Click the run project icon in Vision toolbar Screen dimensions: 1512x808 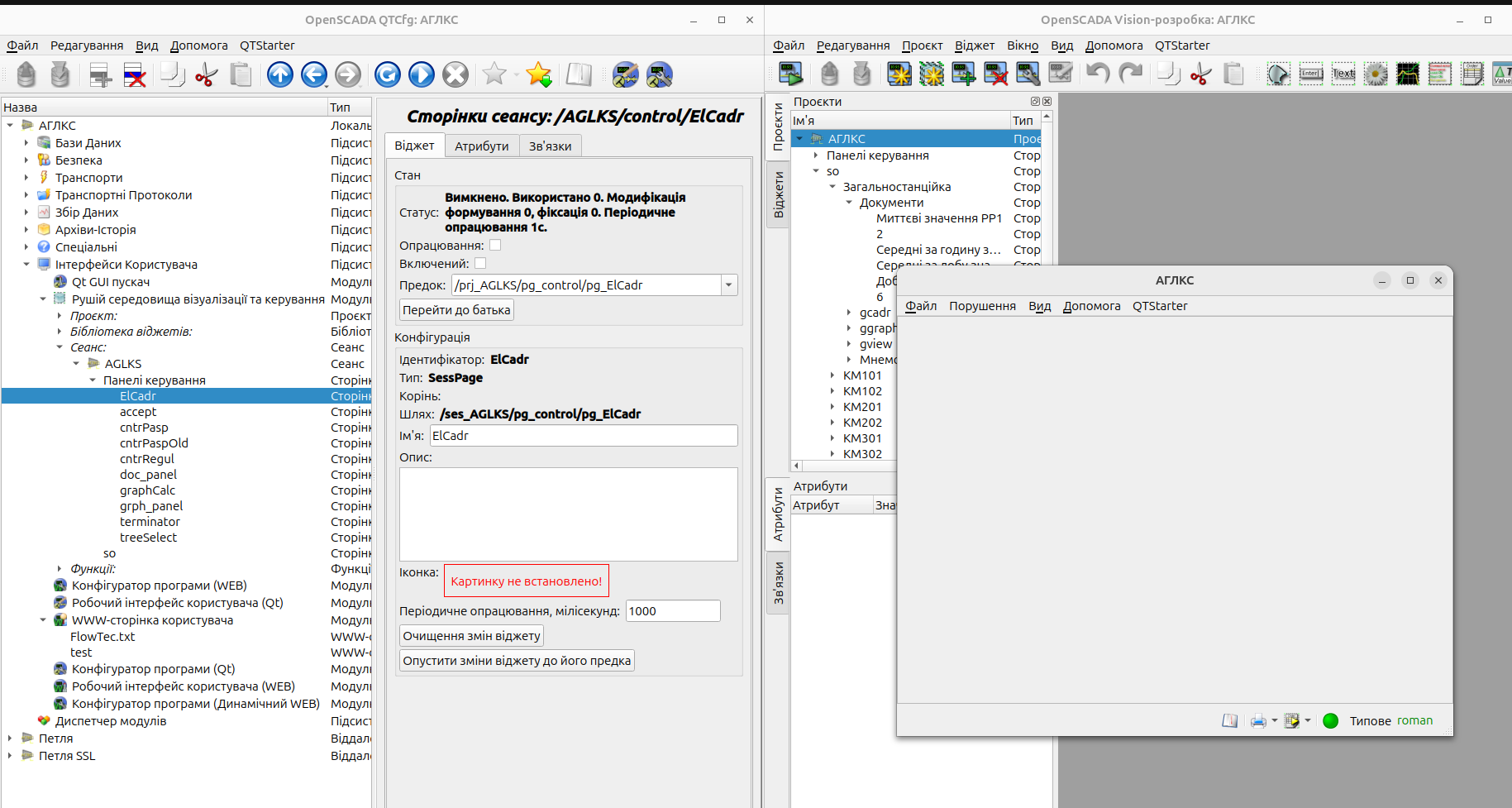791,74
